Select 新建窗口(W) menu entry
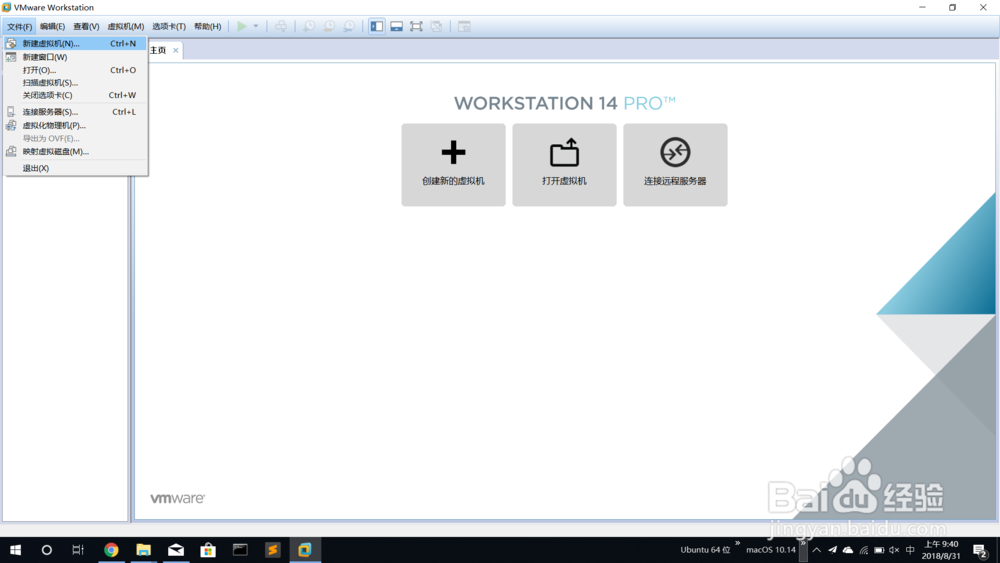Image resolution: width=1000 pixels, height=563 pixels. pyautogui.click(x=76, y=57)
